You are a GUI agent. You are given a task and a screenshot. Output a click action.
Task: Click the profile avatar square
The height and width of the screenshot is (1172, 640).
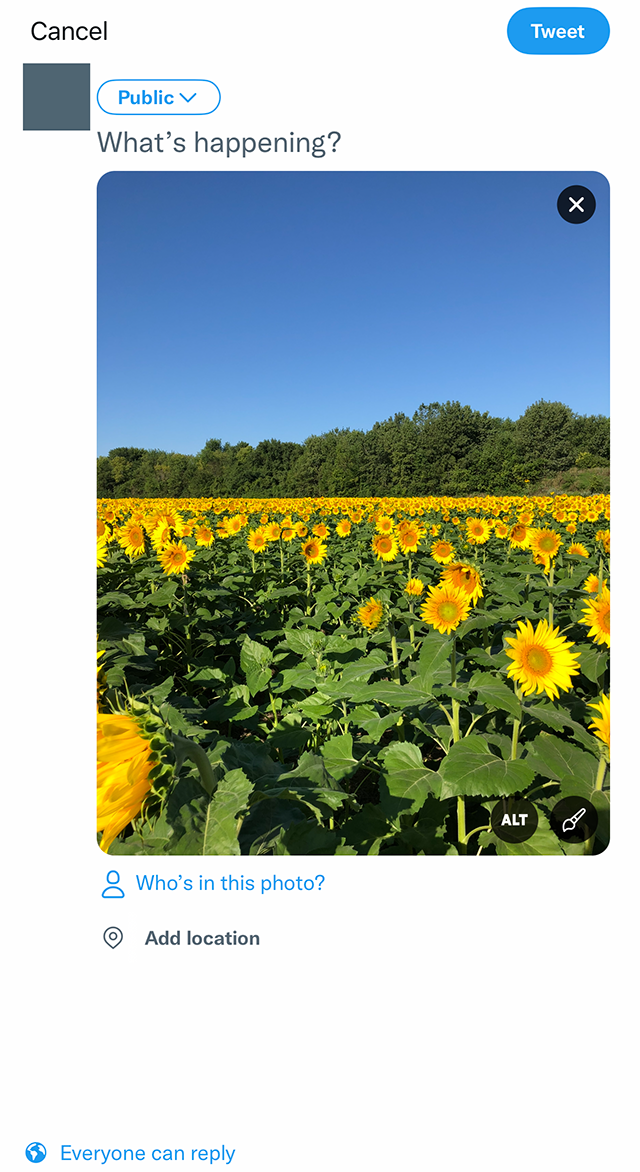point(56,97)
